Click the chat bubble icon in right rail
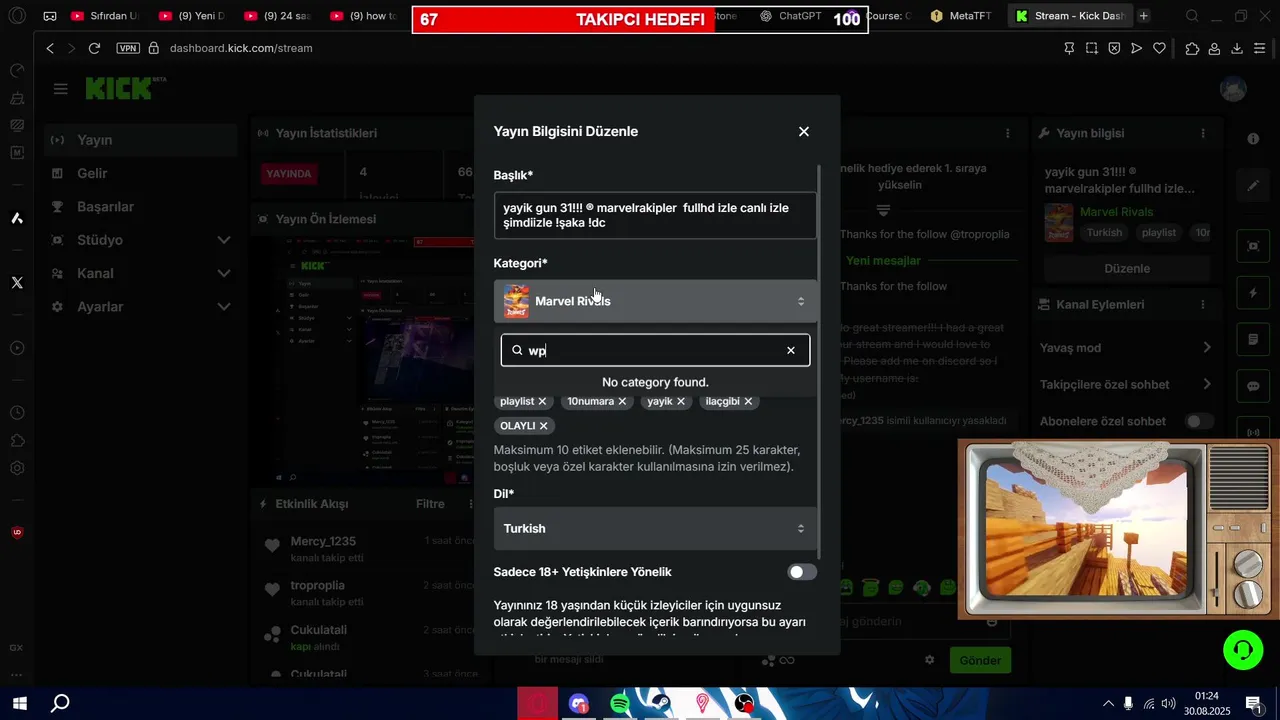The width and height of the screenshot is (1280, 720). tap(1253, 386)
